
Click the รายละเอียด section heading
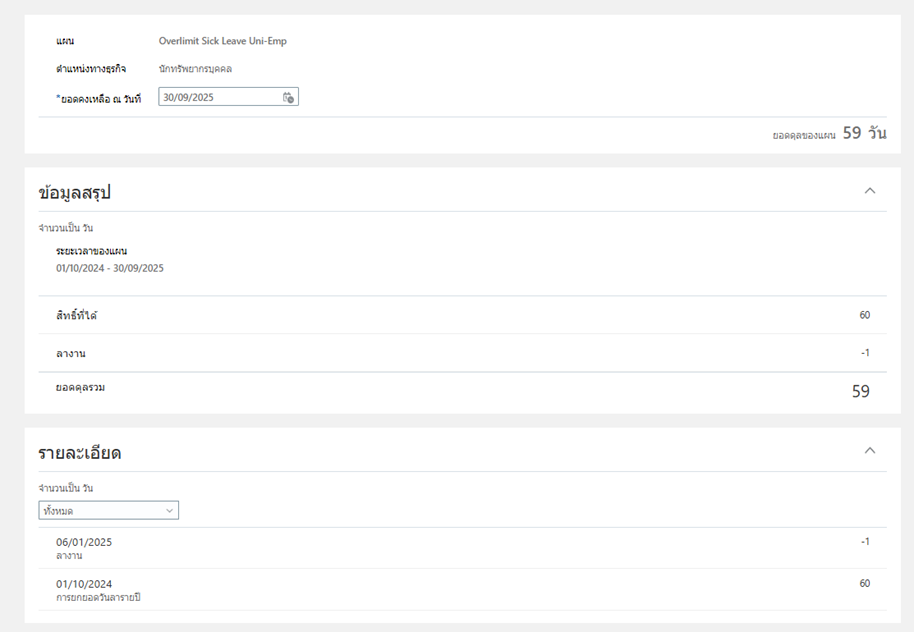pos(80,453)
